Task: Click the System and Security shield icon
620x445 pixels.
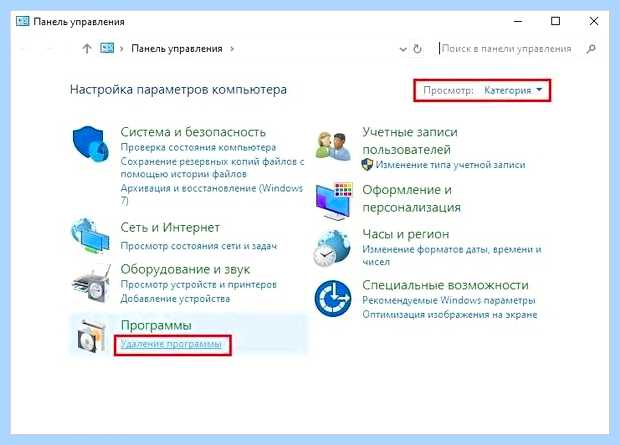Action: click(91, 144)
